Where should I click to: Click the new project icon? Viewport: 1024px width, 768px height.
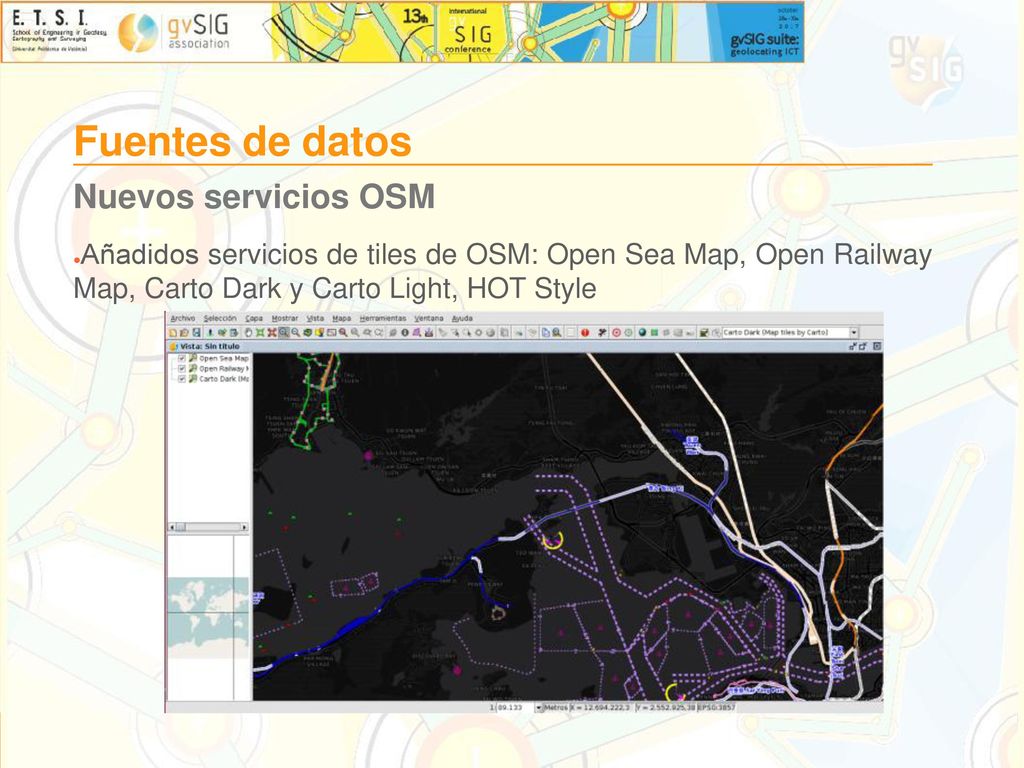pos(173,333)
